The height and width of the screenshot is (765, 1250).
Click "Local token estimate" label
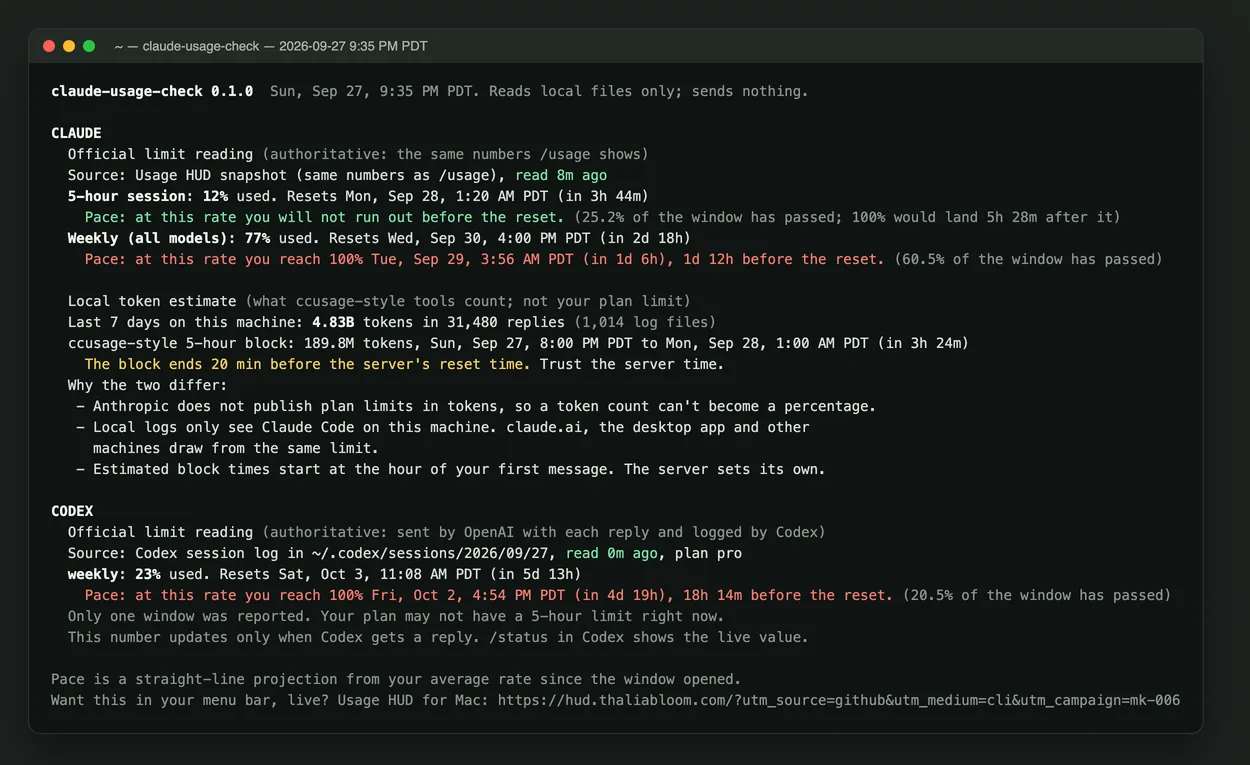point(152,301)
